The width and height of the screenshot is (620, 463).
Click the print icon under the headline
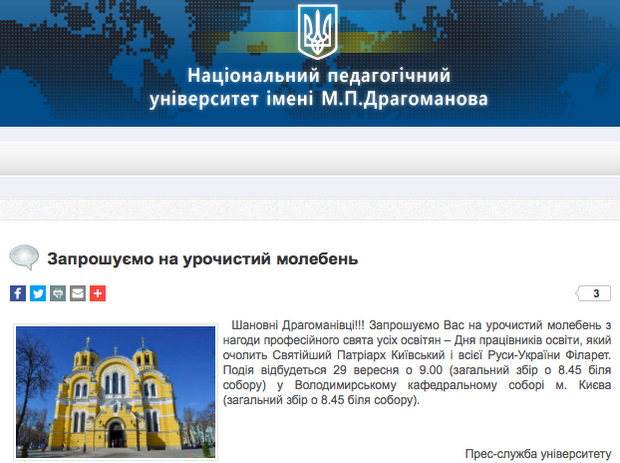58,294
